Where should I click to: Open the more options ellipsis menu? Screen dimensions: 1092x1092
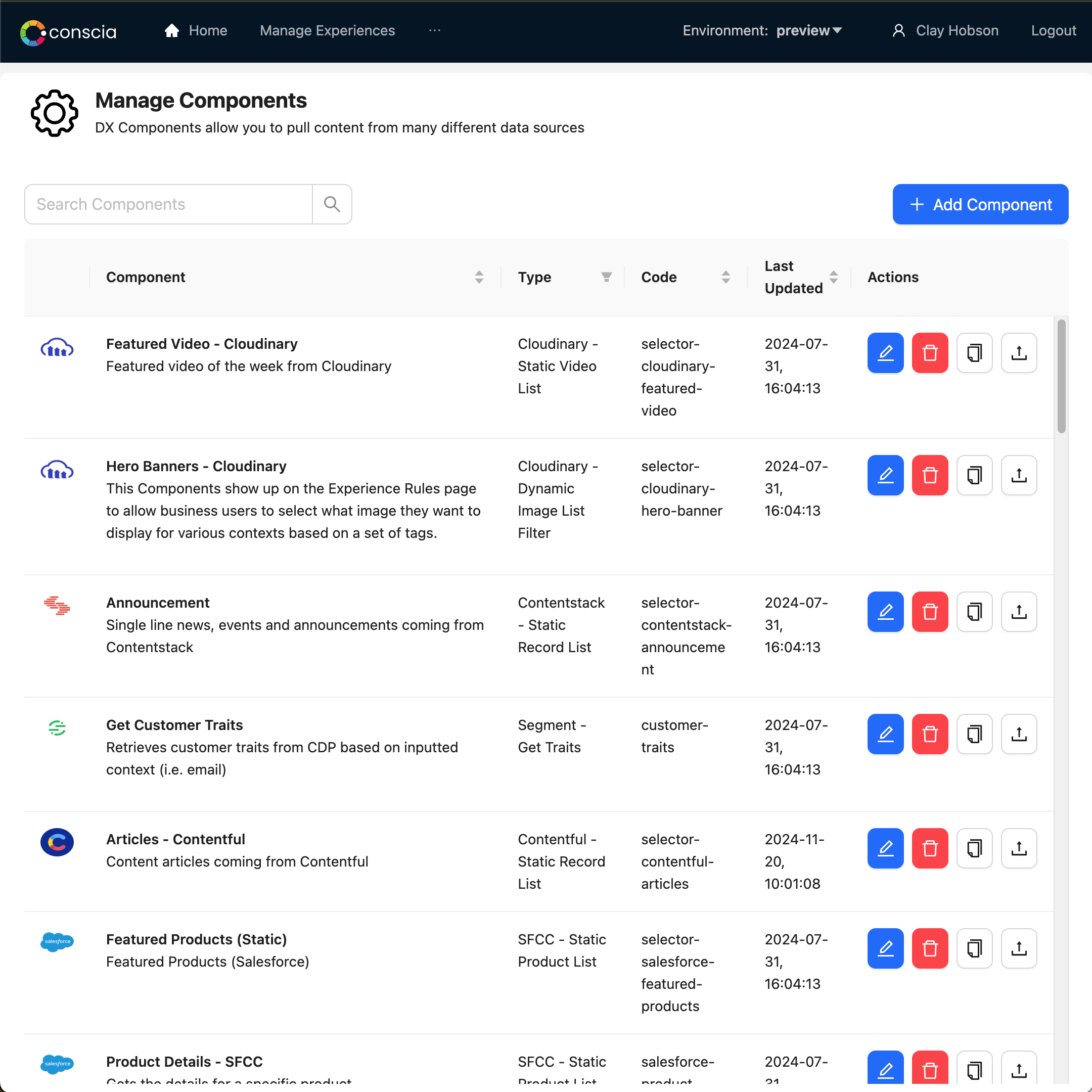434,30
